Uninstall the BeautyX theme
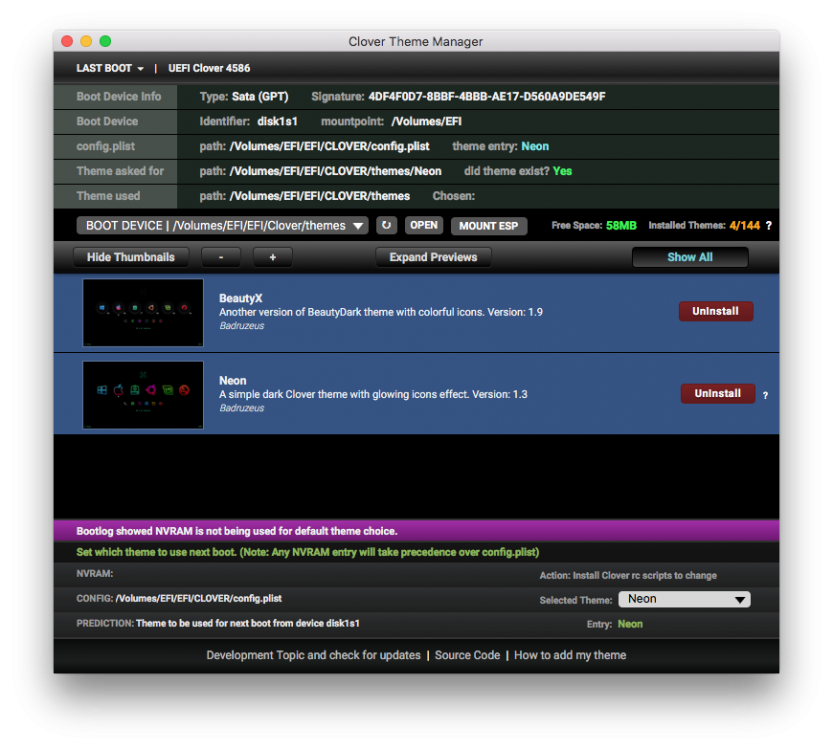Screen dimensions: 833x750 715,311
